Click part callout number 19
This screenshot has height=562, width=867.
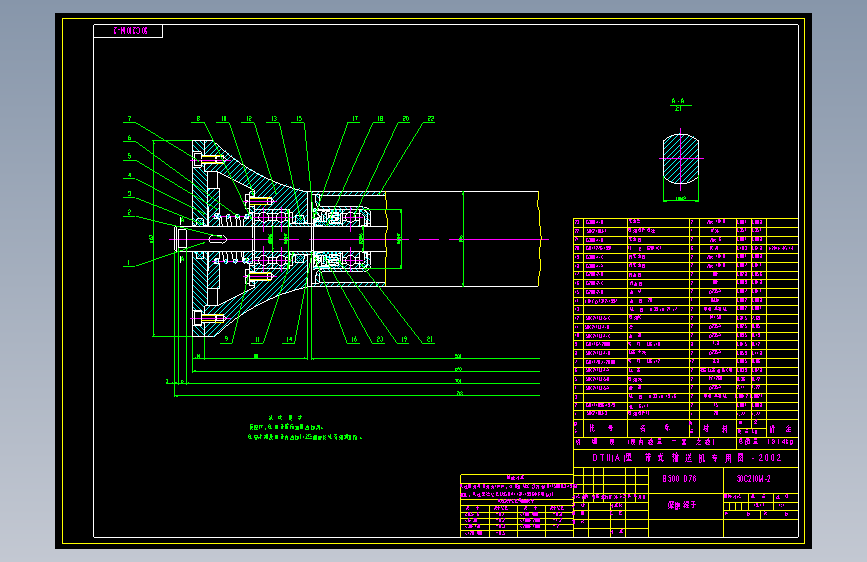pyautogui.click(x=404, y=339)
